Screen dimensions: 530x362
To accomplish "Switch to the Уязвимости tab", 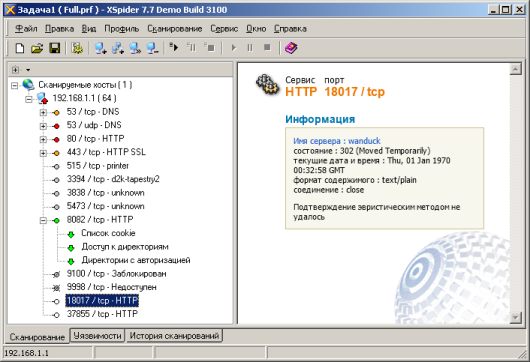I will [x=97, y=336].
